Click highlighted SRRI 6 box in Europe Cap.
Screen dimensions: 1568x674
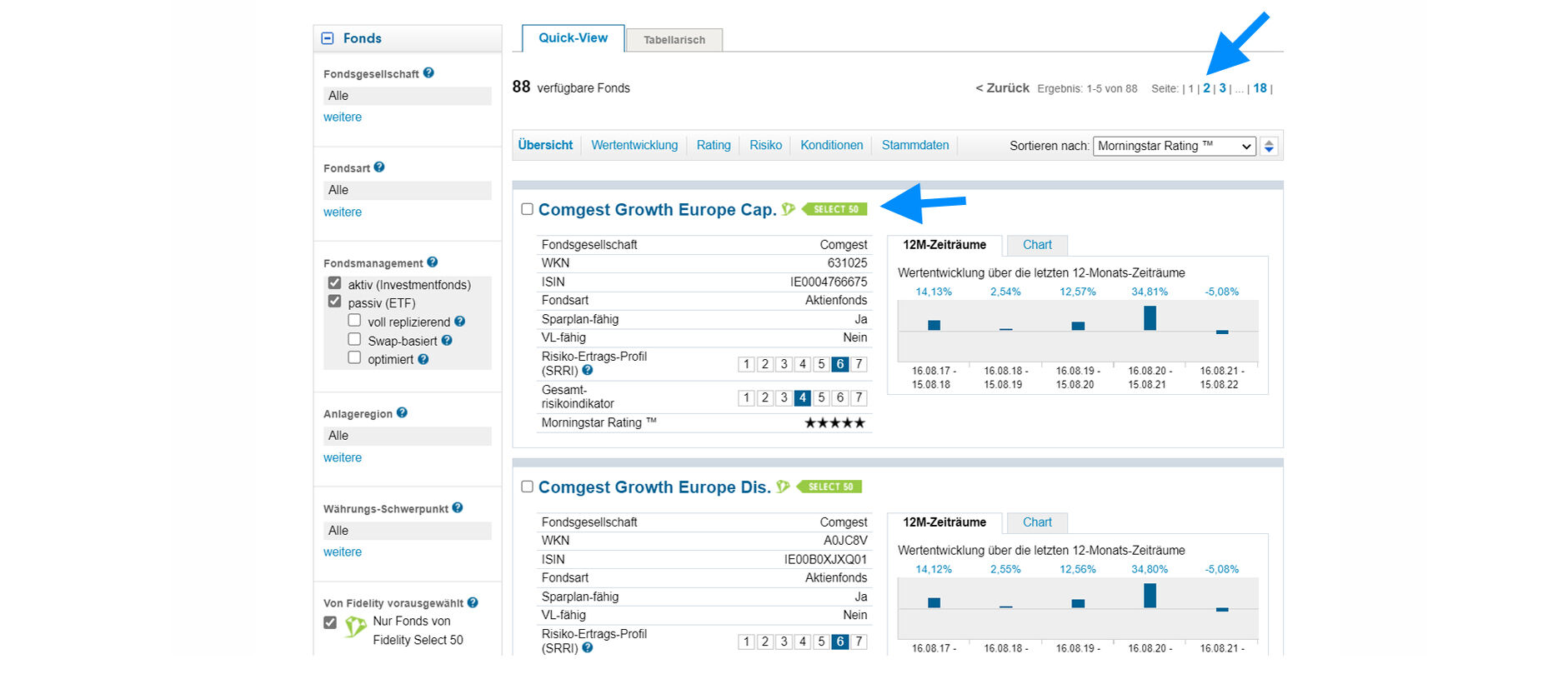[839, 364]
